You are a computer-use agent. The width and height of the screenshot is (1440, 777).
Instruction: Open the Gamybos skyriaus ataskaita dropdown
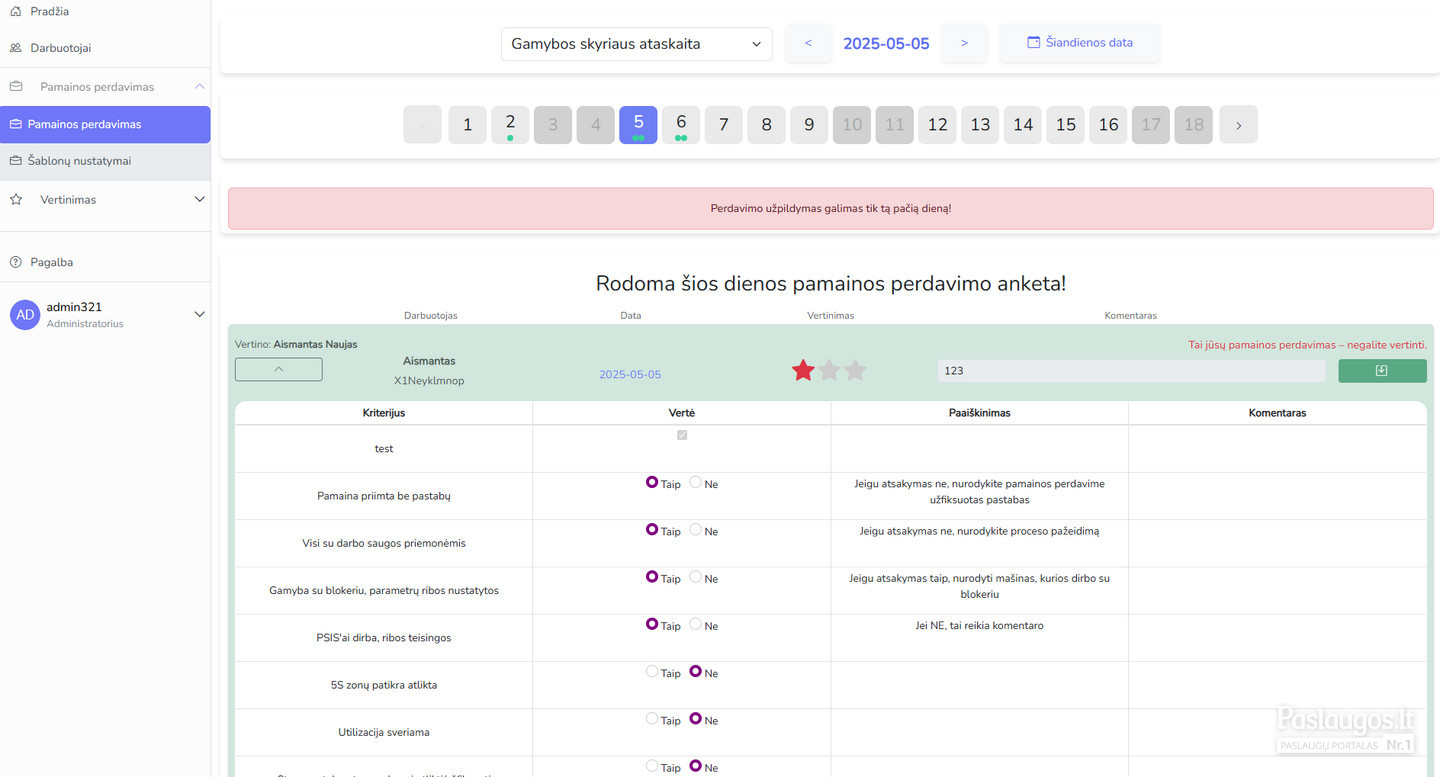(x=637, y=44)
